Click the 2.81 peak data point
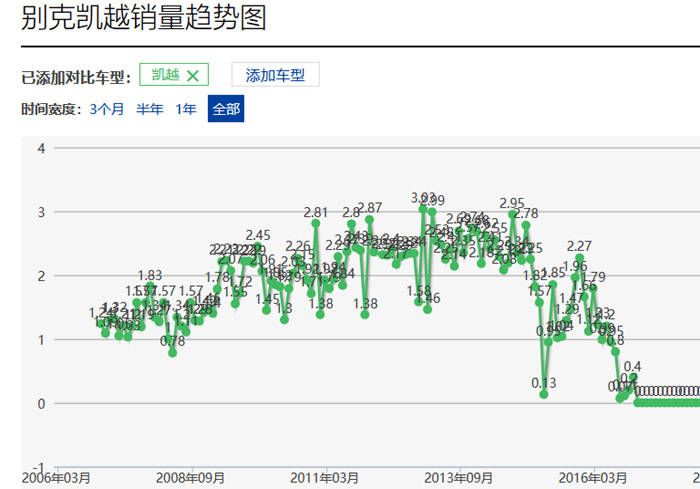700x489 pixels. point(316,224)
